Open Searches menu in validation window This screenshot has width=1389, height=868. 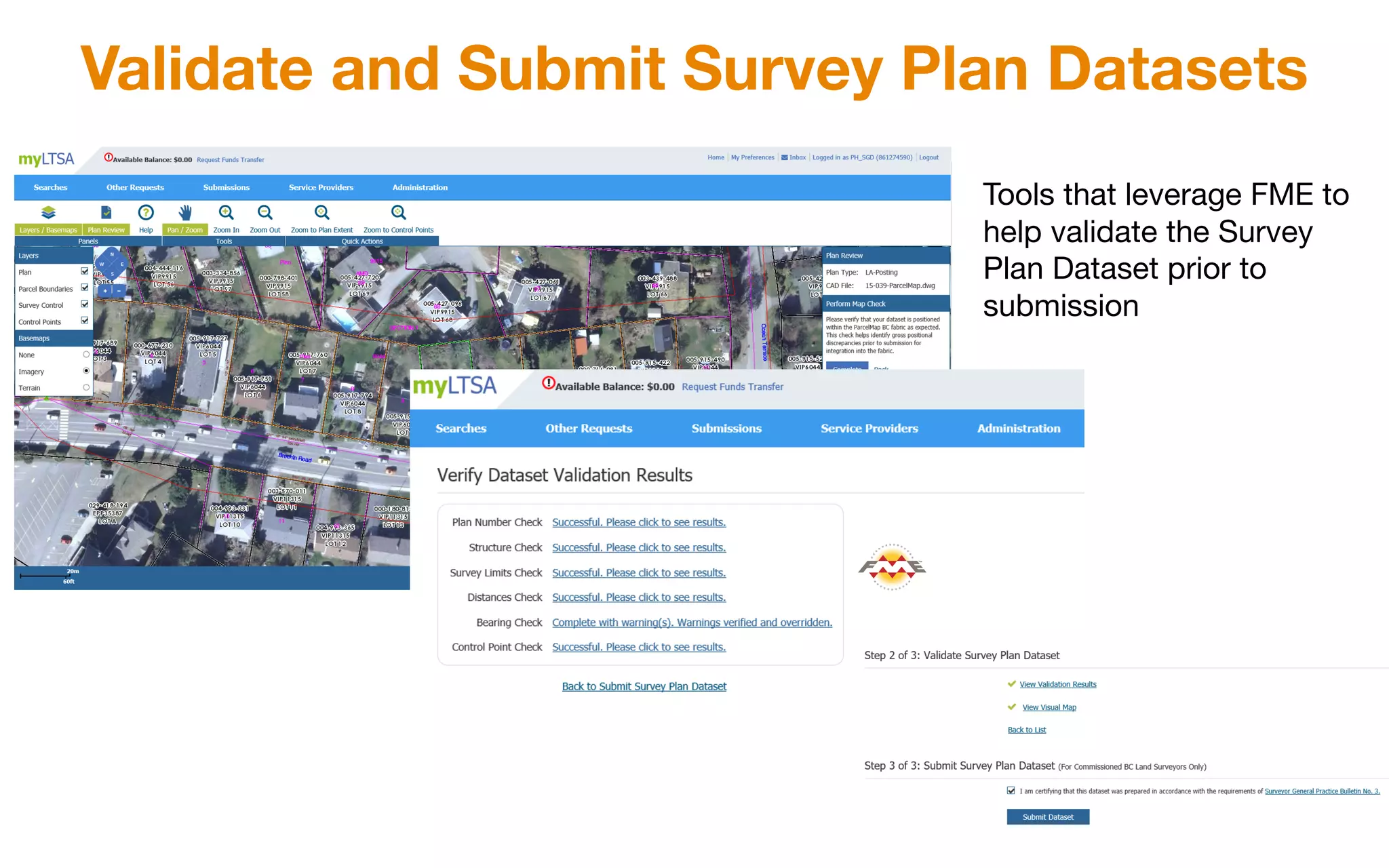[461, 429]
